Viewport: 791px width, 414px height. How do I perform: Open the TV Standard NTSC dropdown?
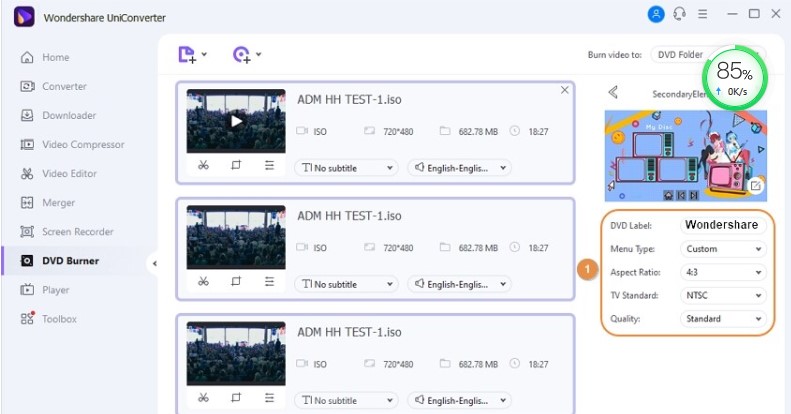pyautogui.click(x=723, y=295)
